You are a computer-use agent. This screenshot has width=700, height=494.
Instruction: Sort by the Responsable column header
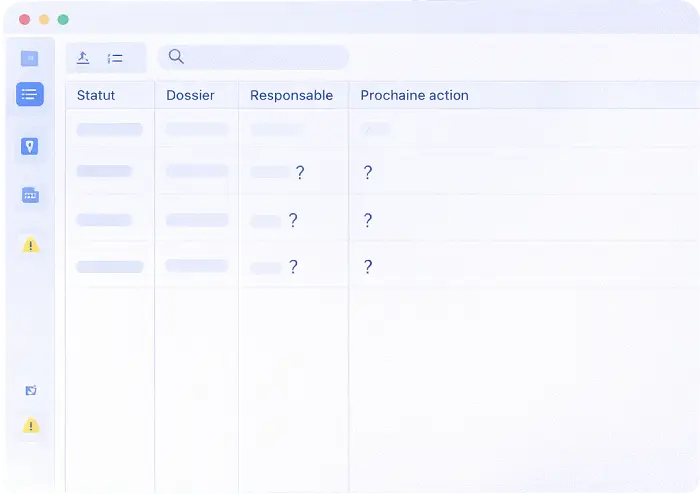[291, 95]
